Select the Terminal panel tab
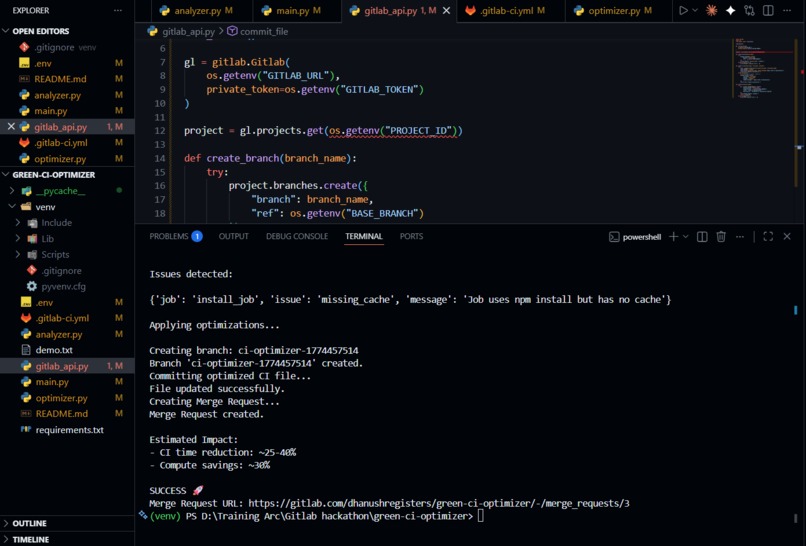 tap(364, 236)
